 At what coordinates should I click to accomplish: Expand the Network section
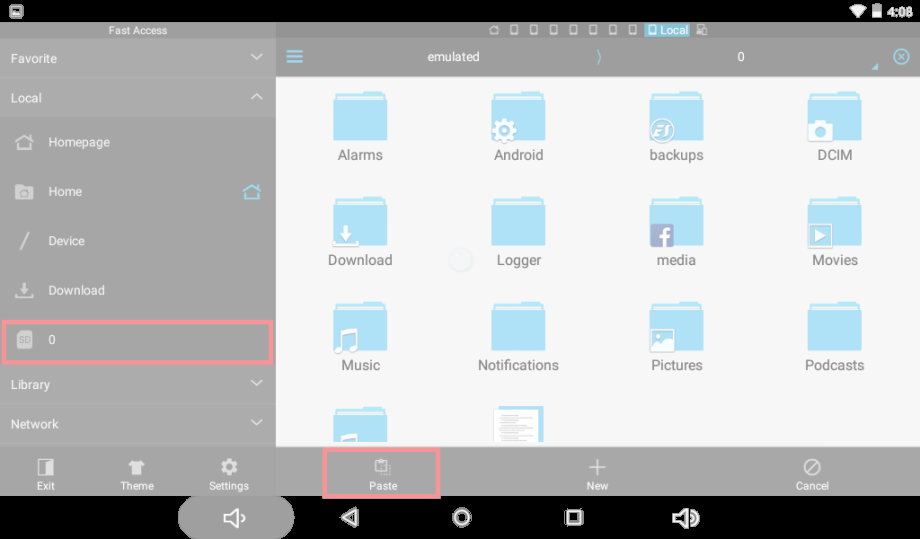coord(138,423)
